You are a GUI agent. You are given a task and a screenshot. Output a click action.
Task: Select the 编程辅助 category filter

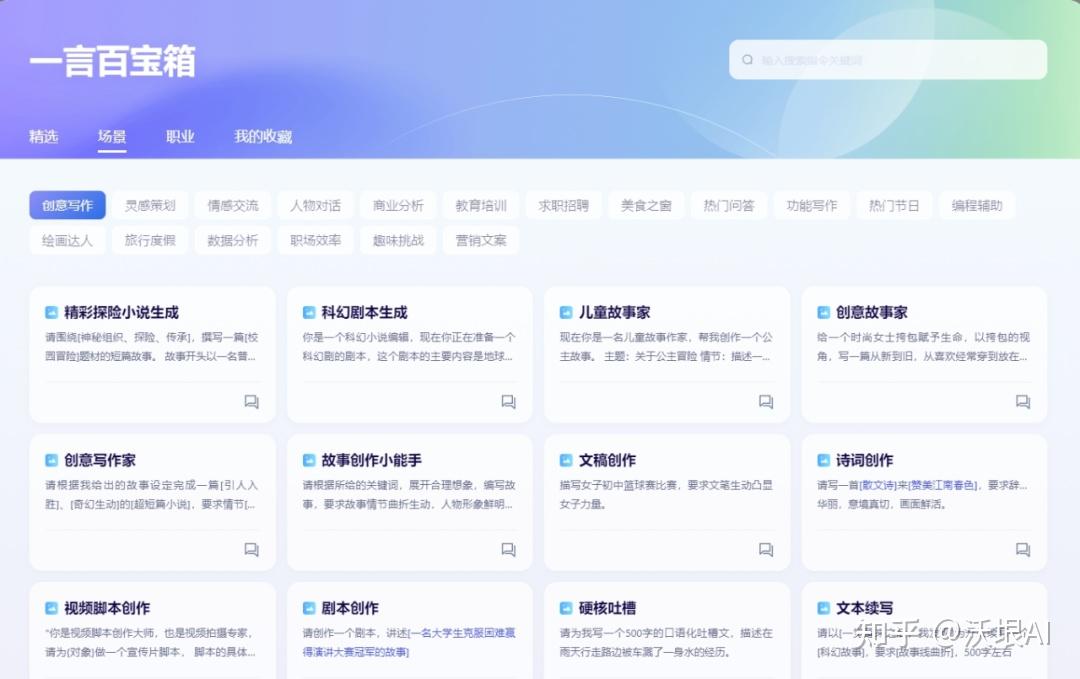(977, 204)
